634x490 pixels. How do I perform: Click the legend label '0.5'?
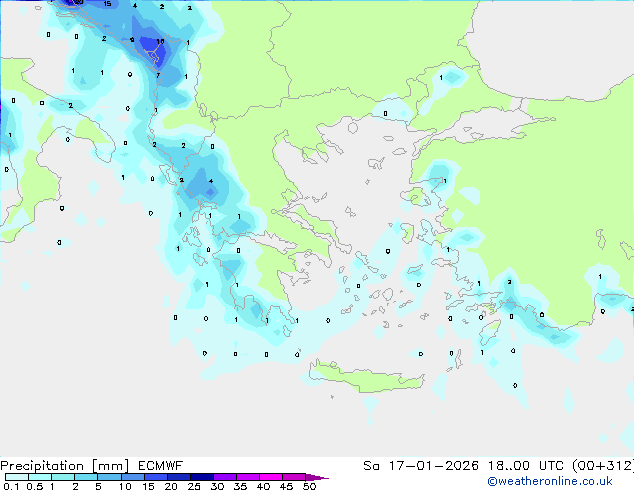click(x=35, y=486)
